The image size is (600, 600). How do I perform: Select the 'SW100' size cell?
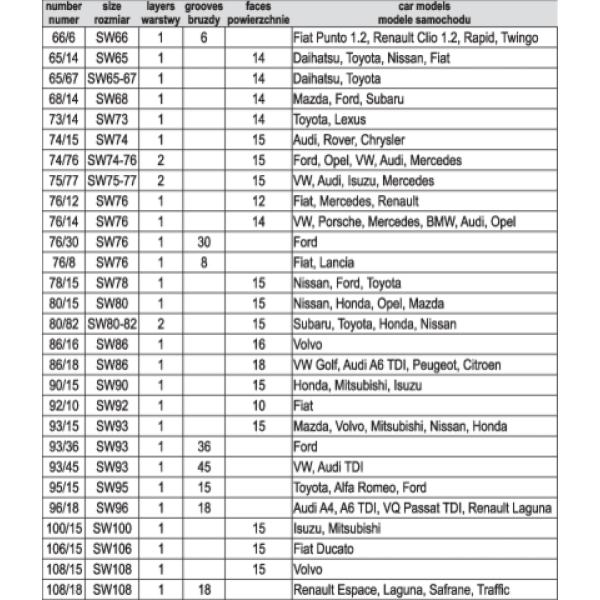[x=112, y=528]
